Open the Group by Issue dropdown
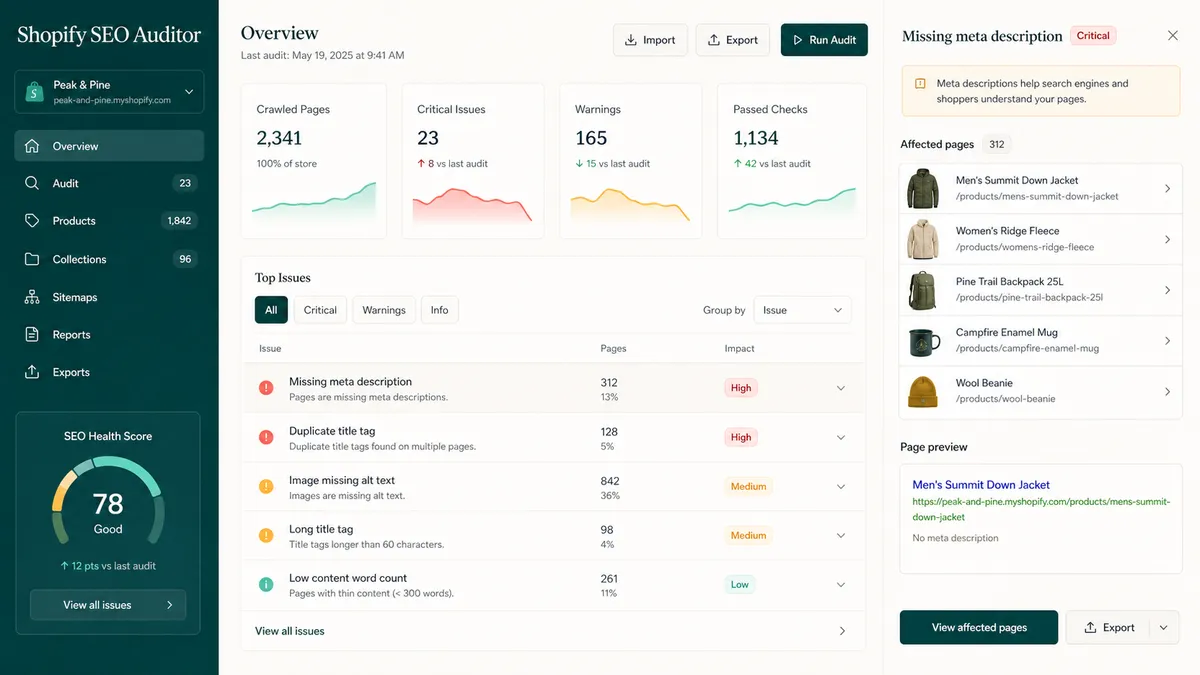This screenshot has width=1200, height=675. click(x=802, y=310)
